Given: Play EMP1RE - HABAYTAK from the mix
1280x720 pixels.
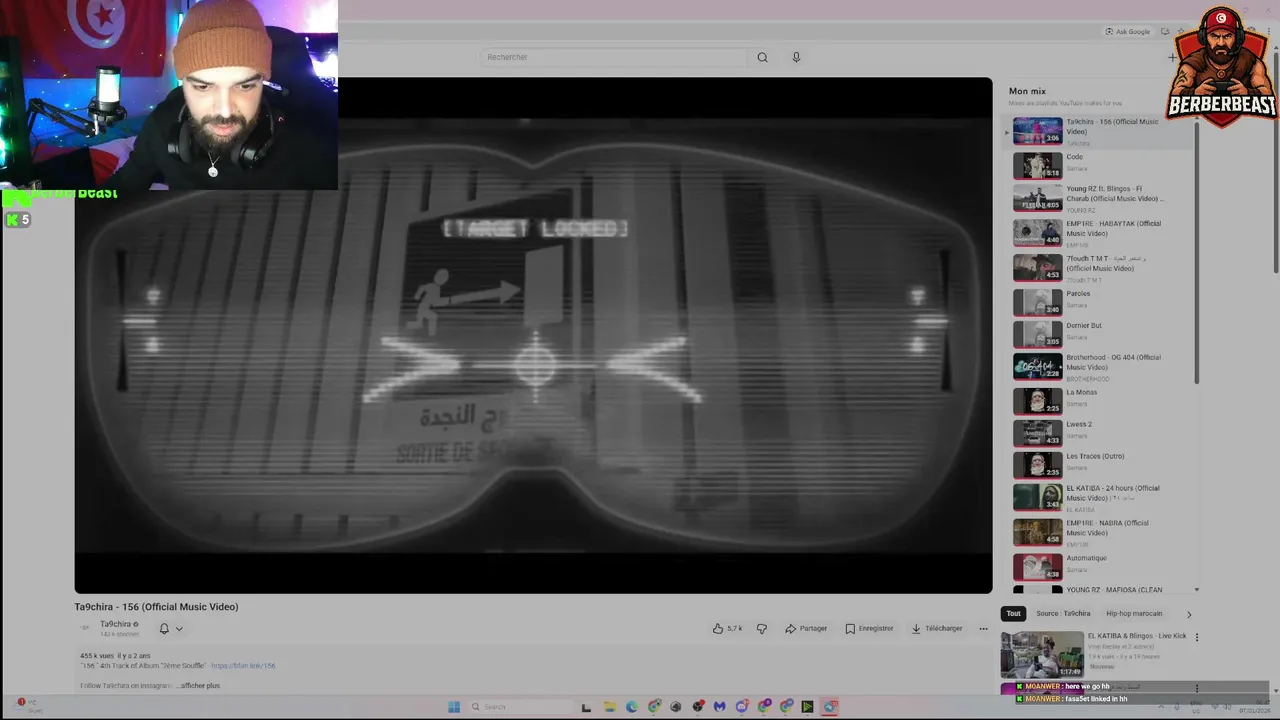Looking at the screenshot, I should tap(1102, 233).
